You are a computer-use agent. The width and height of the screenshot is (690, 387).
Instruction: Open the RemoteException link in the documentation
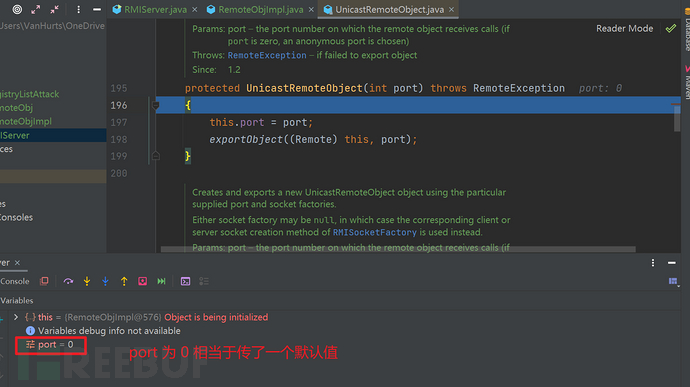267,55
